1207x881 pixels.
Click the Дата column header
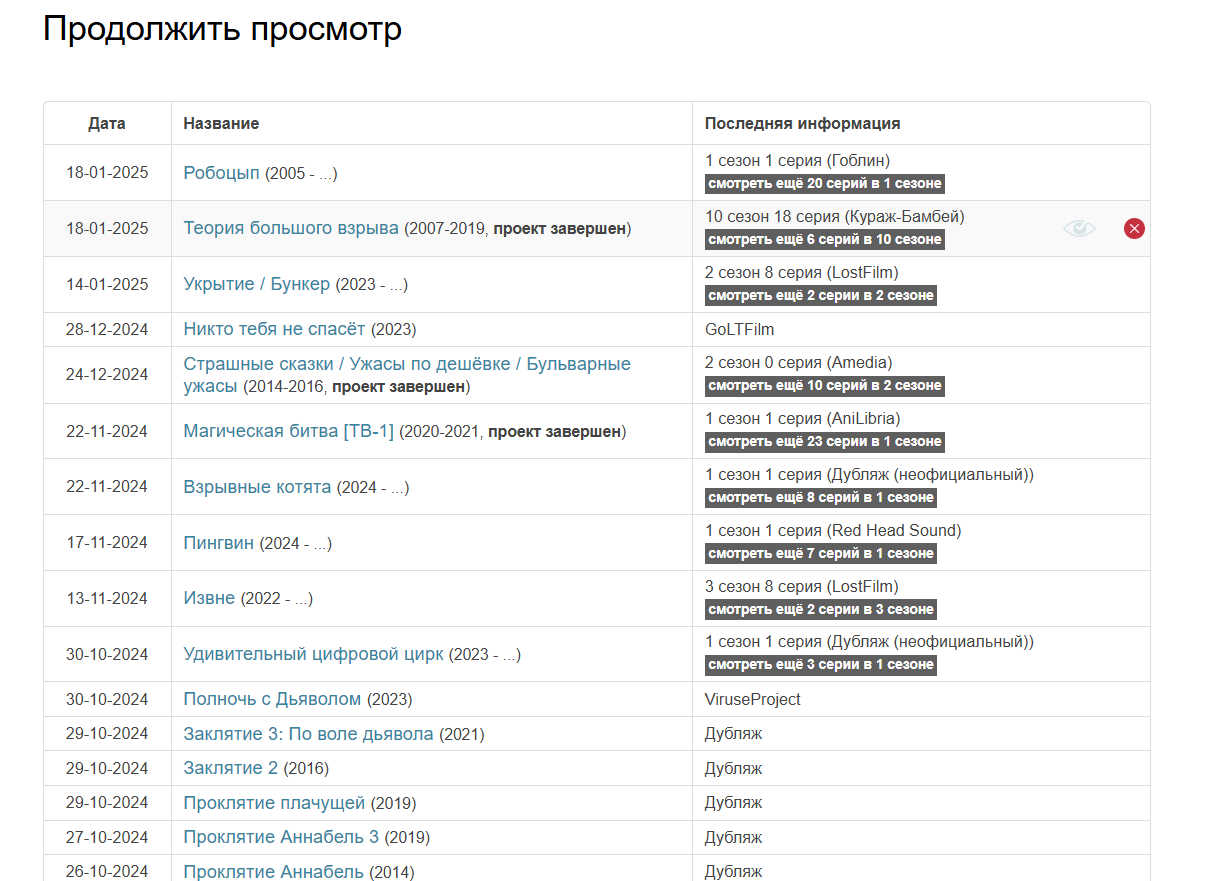pyautogui.click(x=107, y=124)
